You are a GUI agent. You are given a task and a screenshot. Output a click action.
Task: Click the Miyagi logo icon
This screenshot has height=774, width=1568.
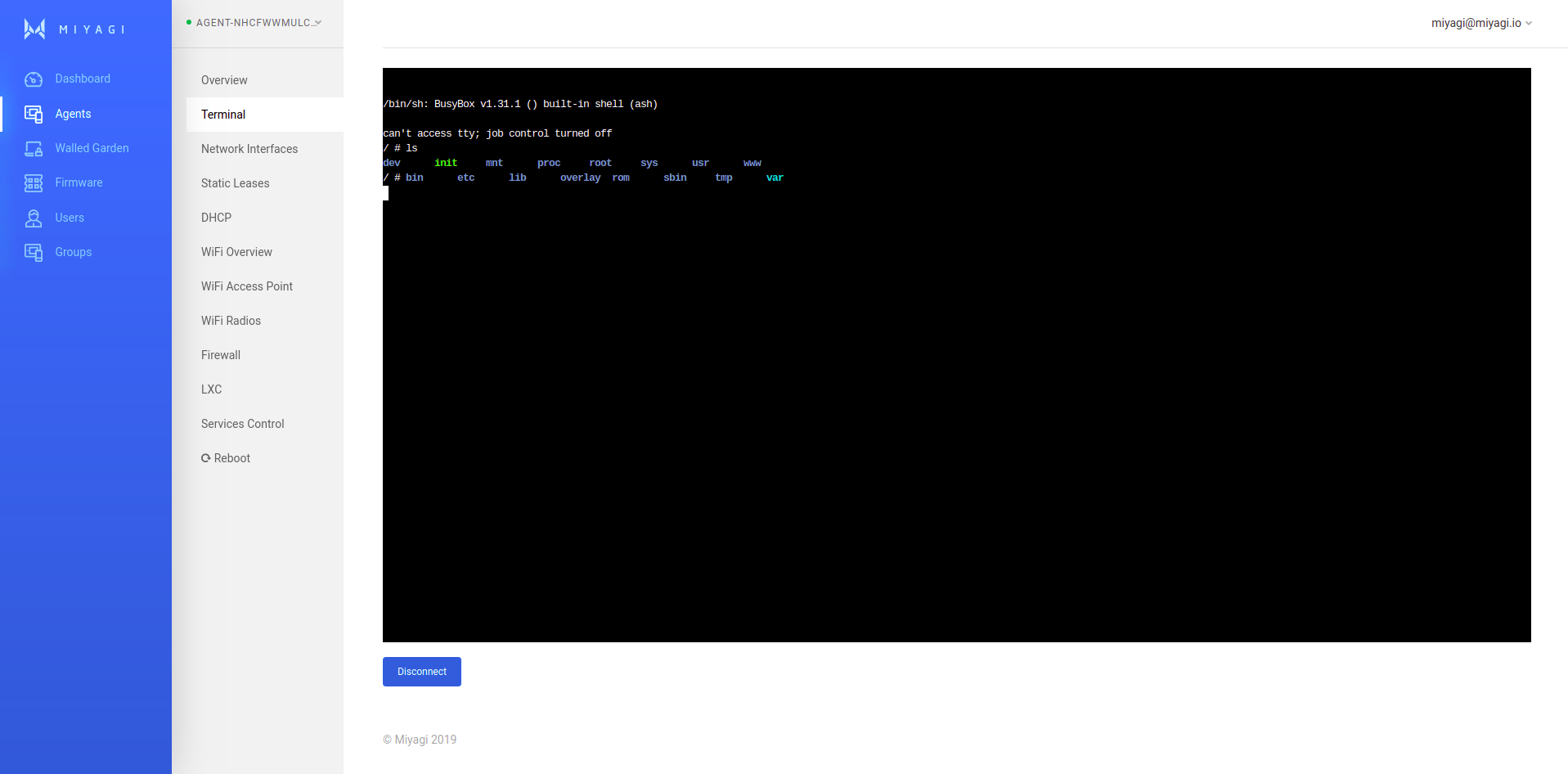click(34, 29)
